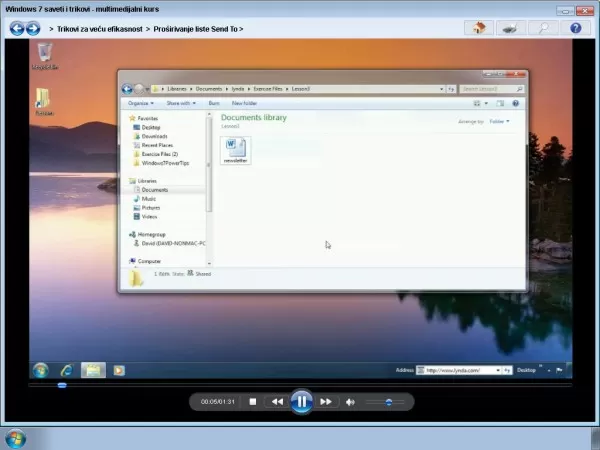
Task: Navigate to the previous lesson with back arrow
Action: coord(17,29)
